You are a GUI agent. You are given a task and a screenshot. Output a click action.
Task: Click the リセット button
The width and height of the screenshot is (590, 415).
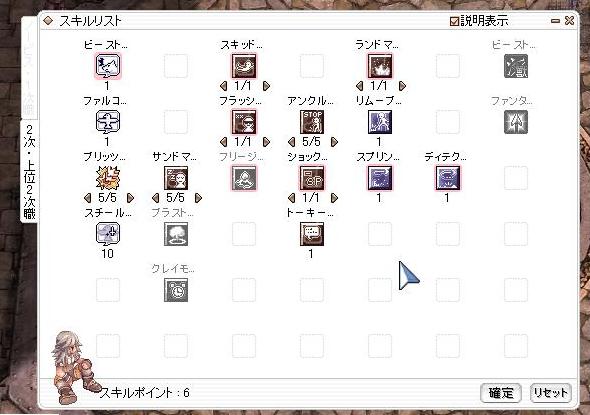pos(551,393)
